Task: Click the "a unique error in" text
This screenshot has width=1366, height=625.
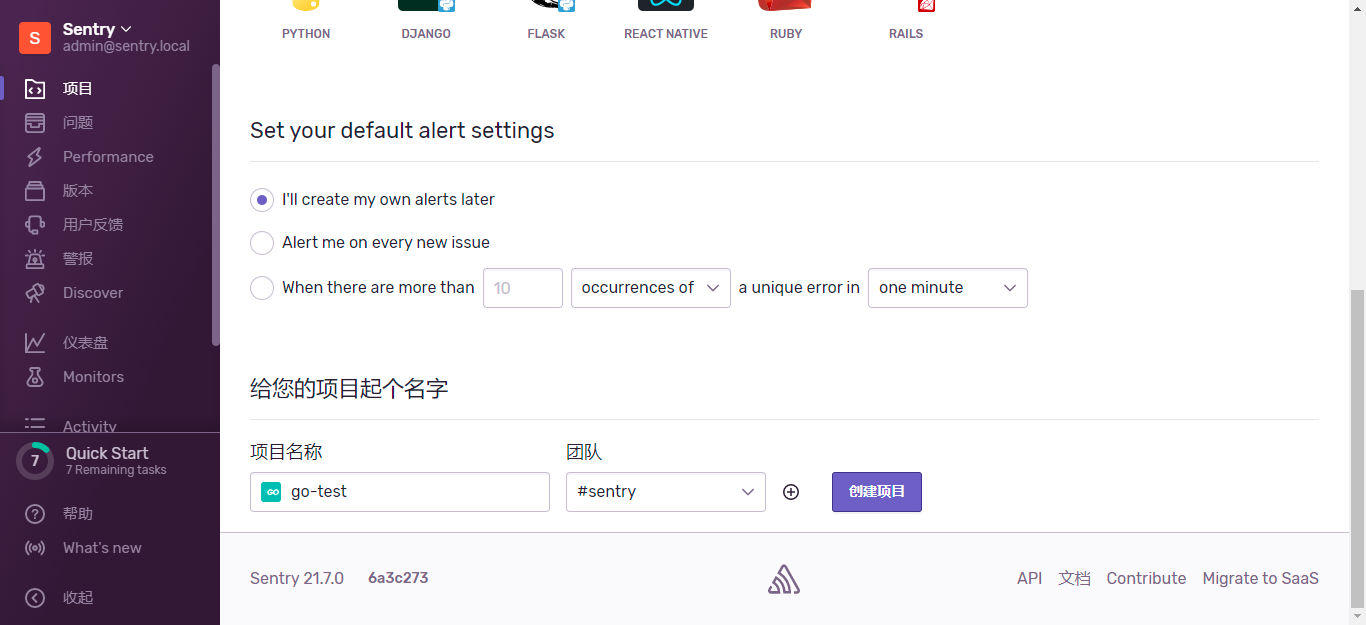Action: (x=799, y=288)
